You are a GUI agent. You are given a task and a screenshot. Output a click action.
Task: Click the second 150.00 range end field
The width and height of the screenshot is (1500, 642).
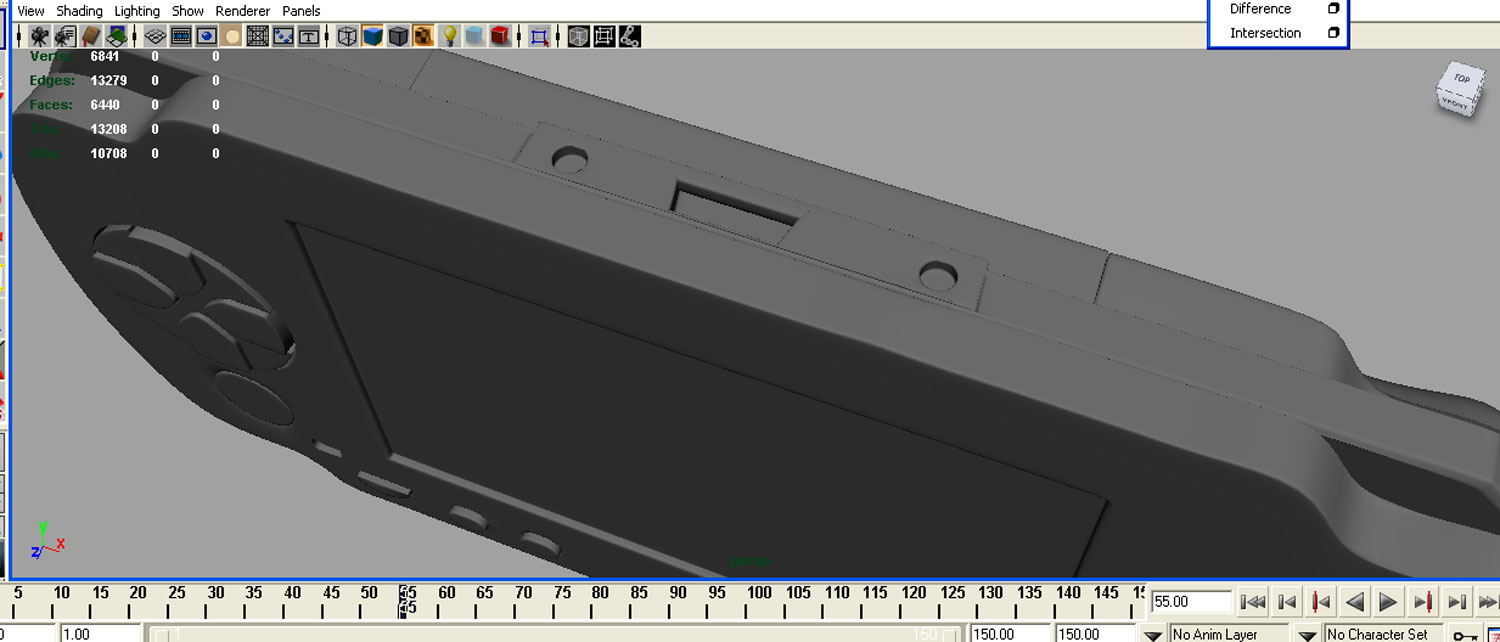1096,633
